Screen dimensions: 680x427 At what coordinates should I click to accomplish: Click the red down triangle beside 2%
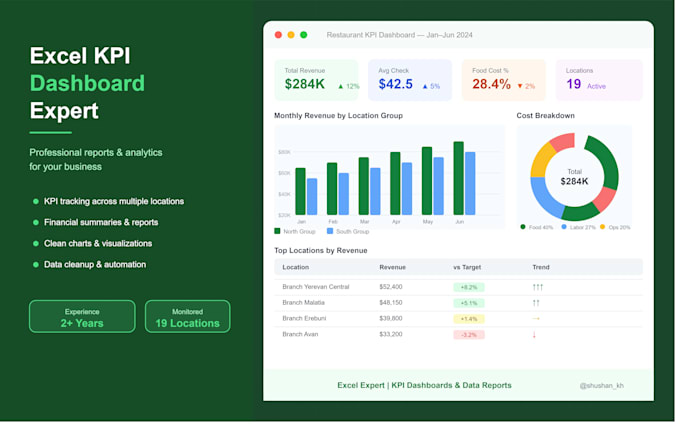tap(520, 86)
